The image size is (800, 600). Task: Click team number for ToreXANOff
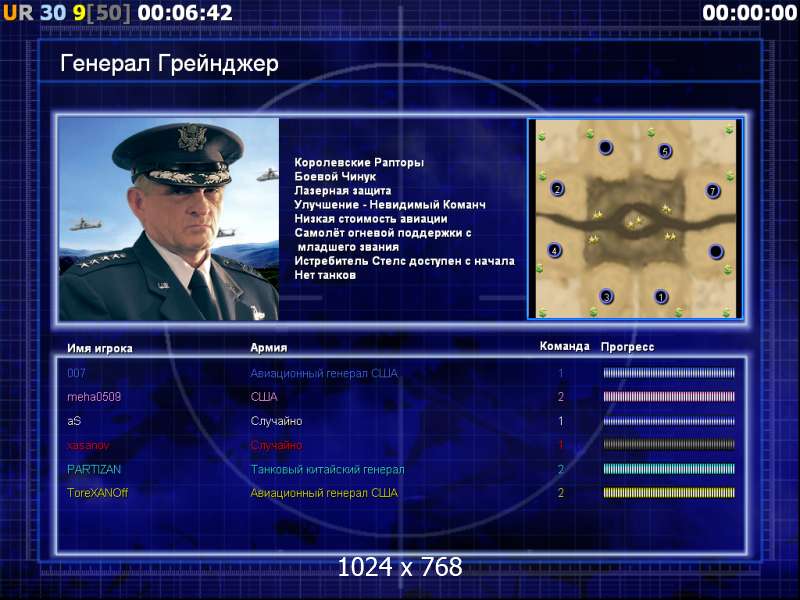[x=561, y=493]
